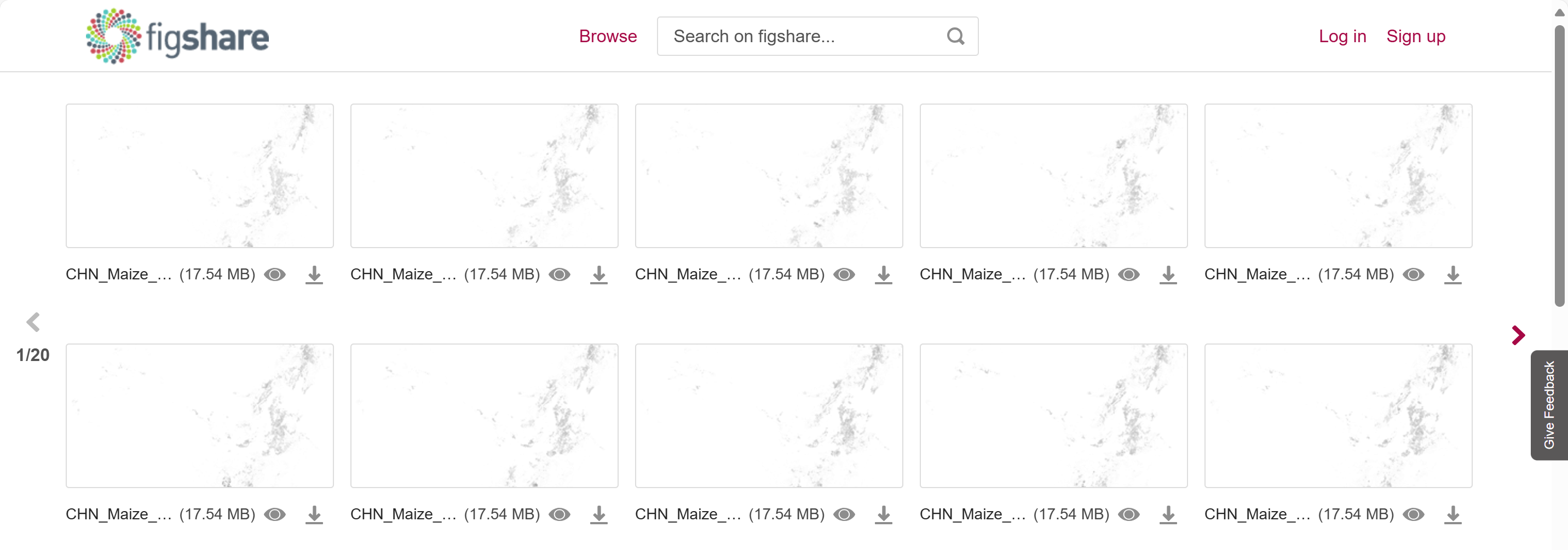Open the Sign up link

coord(1416,37)
